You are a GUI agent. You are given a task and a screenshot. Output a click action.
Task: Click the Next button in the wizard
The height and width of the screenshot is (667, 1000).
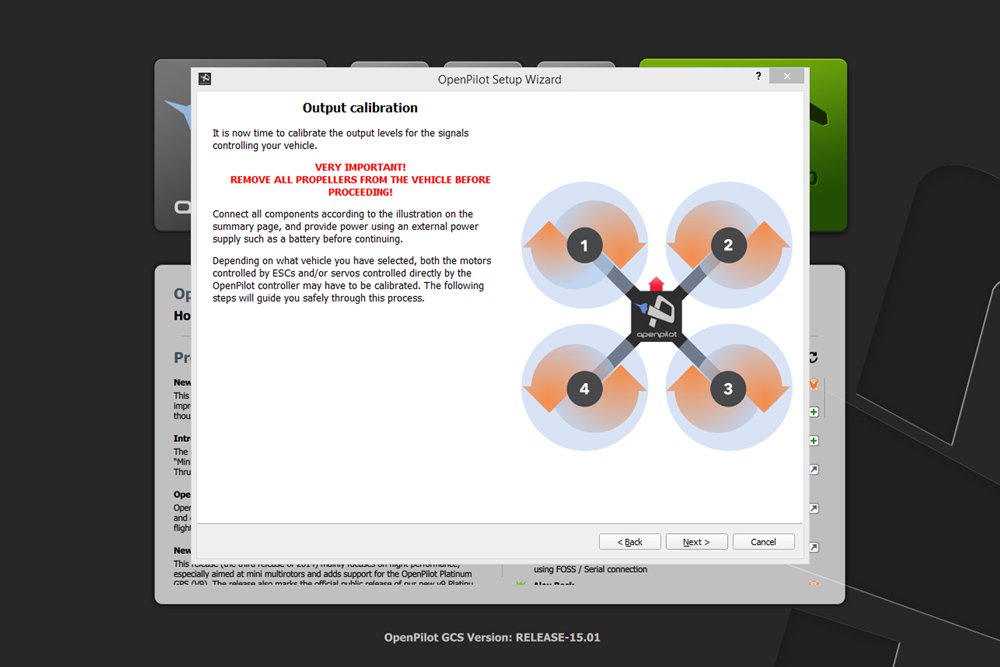click(x=696, y=541)
